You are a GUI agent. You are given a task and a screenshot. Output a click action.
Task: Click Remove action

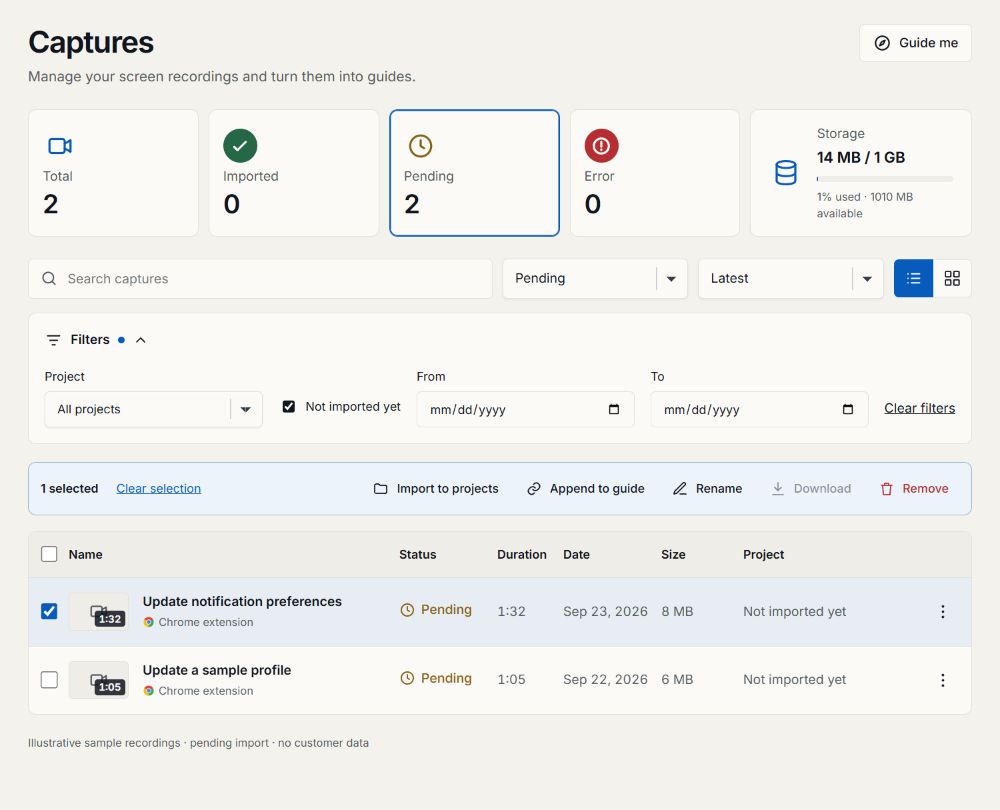915,489
